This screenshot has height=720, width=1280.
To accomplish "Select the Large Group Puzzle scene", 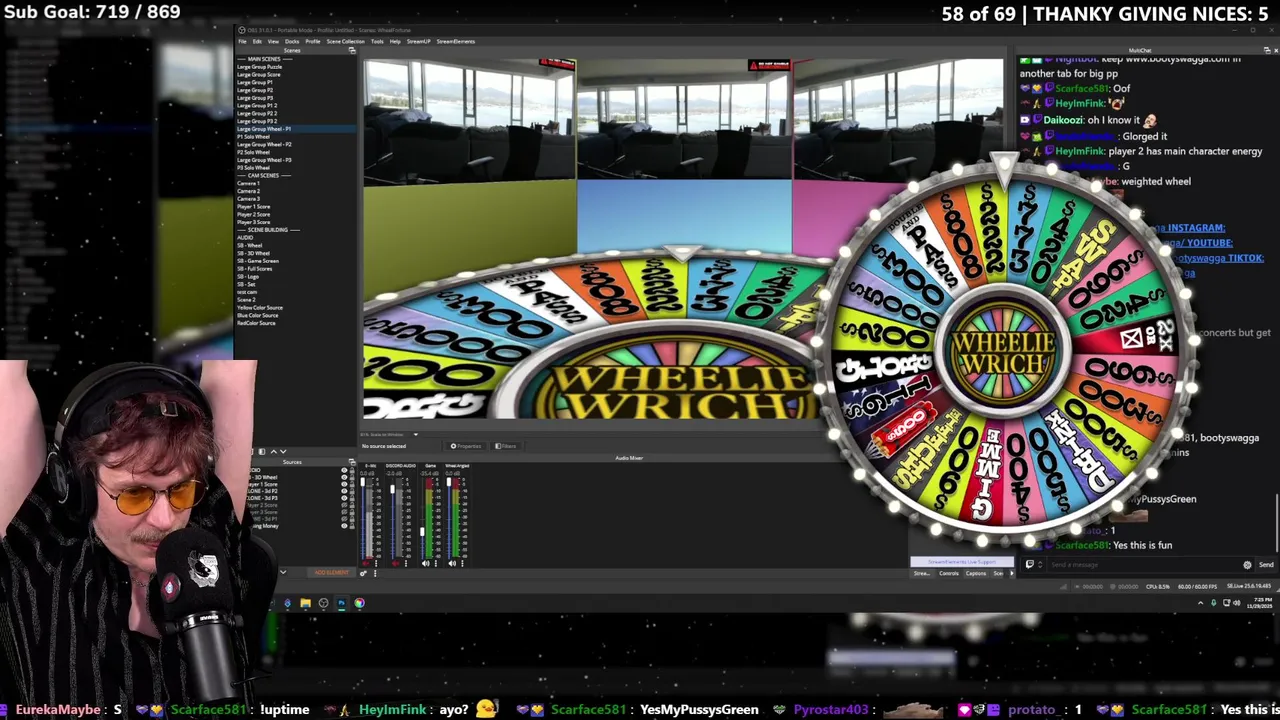I will (259, 67).
